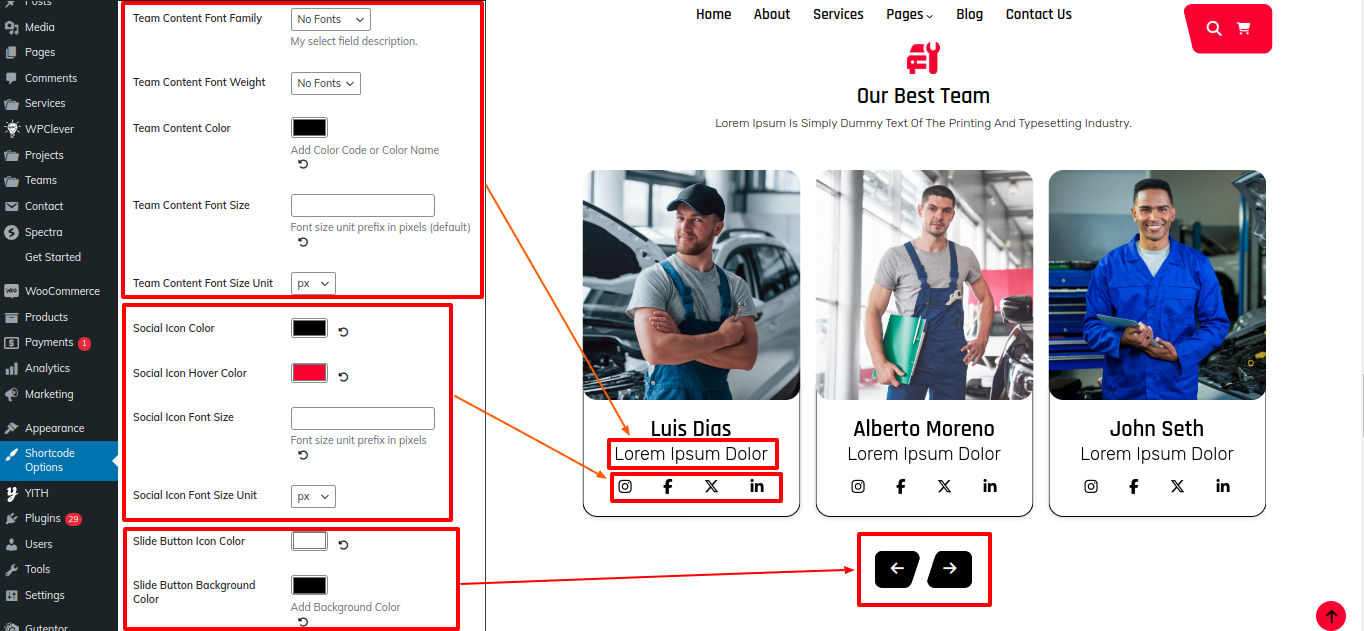
Task: Open the shopping cart icon in header
Action: pos(1244,28)
